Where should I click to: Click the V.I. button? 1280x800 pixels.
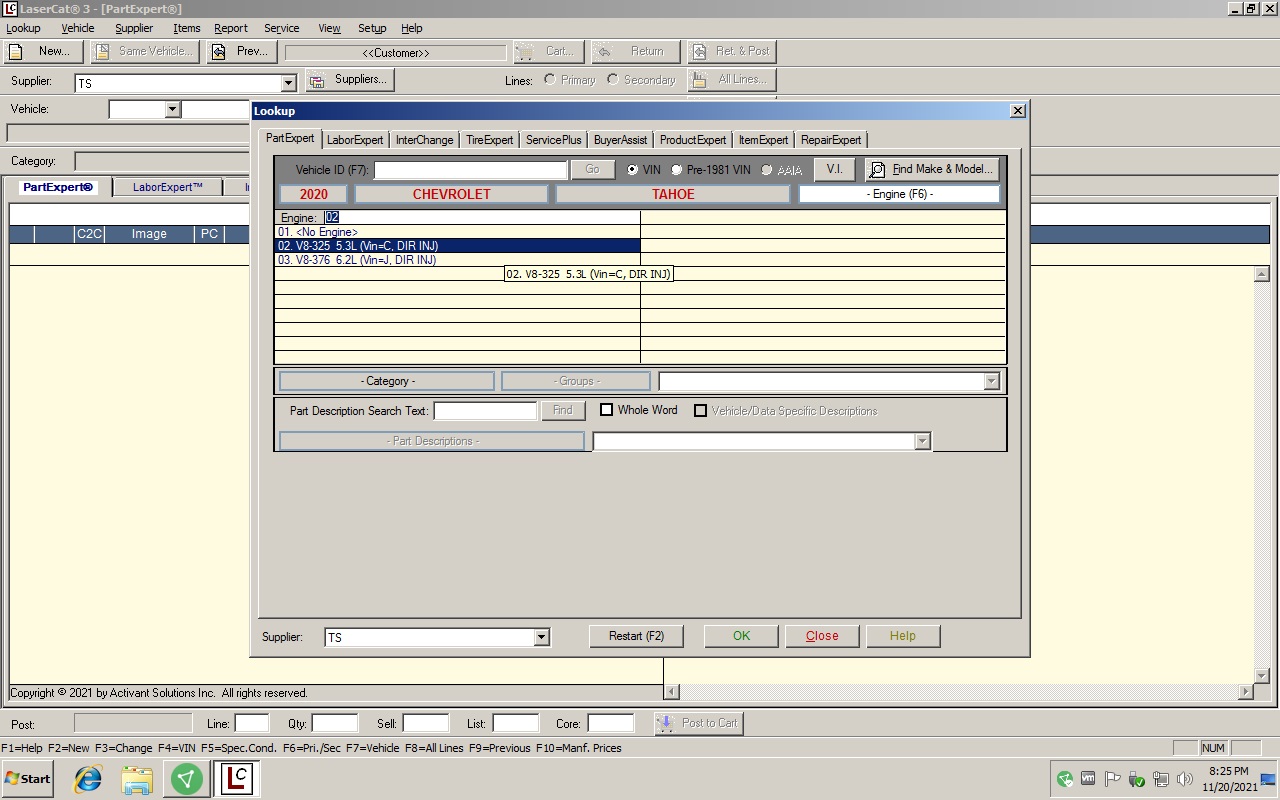click(x=835, y=169)
